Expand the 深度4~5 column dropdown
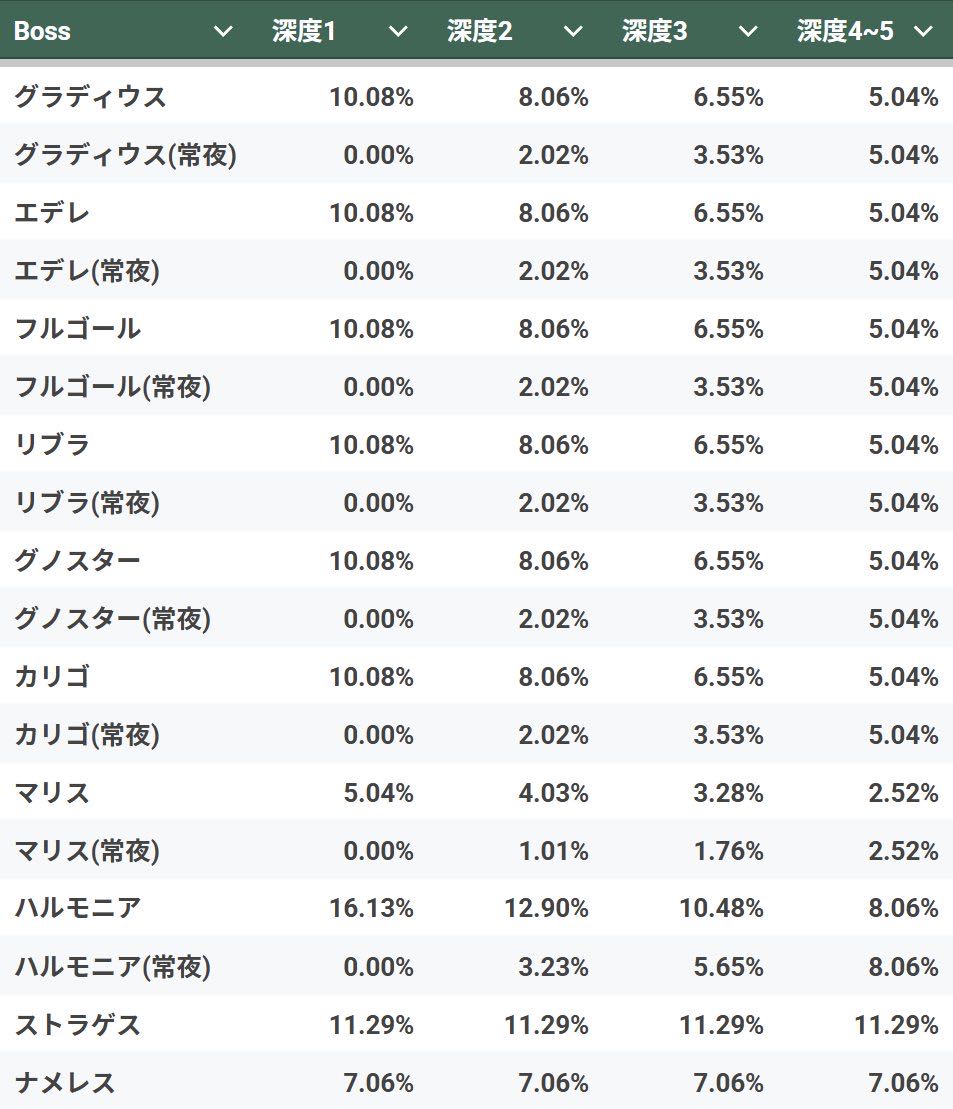Image resolution: width=953 pixels, height=1109 pixels. coord(923,31)
